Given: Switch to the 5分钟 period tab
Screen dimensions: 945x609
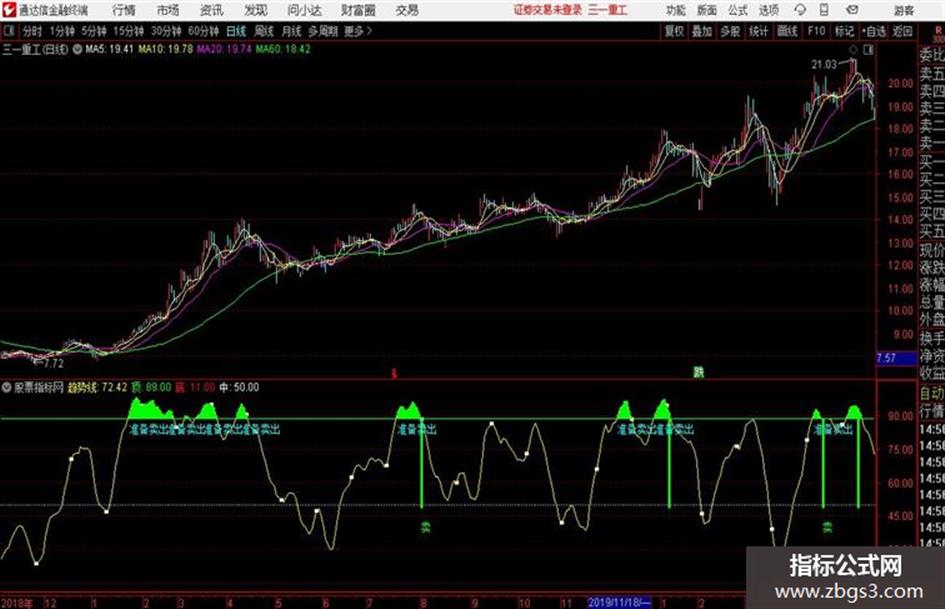Looking at the screenshot, I should pos(94,31).
